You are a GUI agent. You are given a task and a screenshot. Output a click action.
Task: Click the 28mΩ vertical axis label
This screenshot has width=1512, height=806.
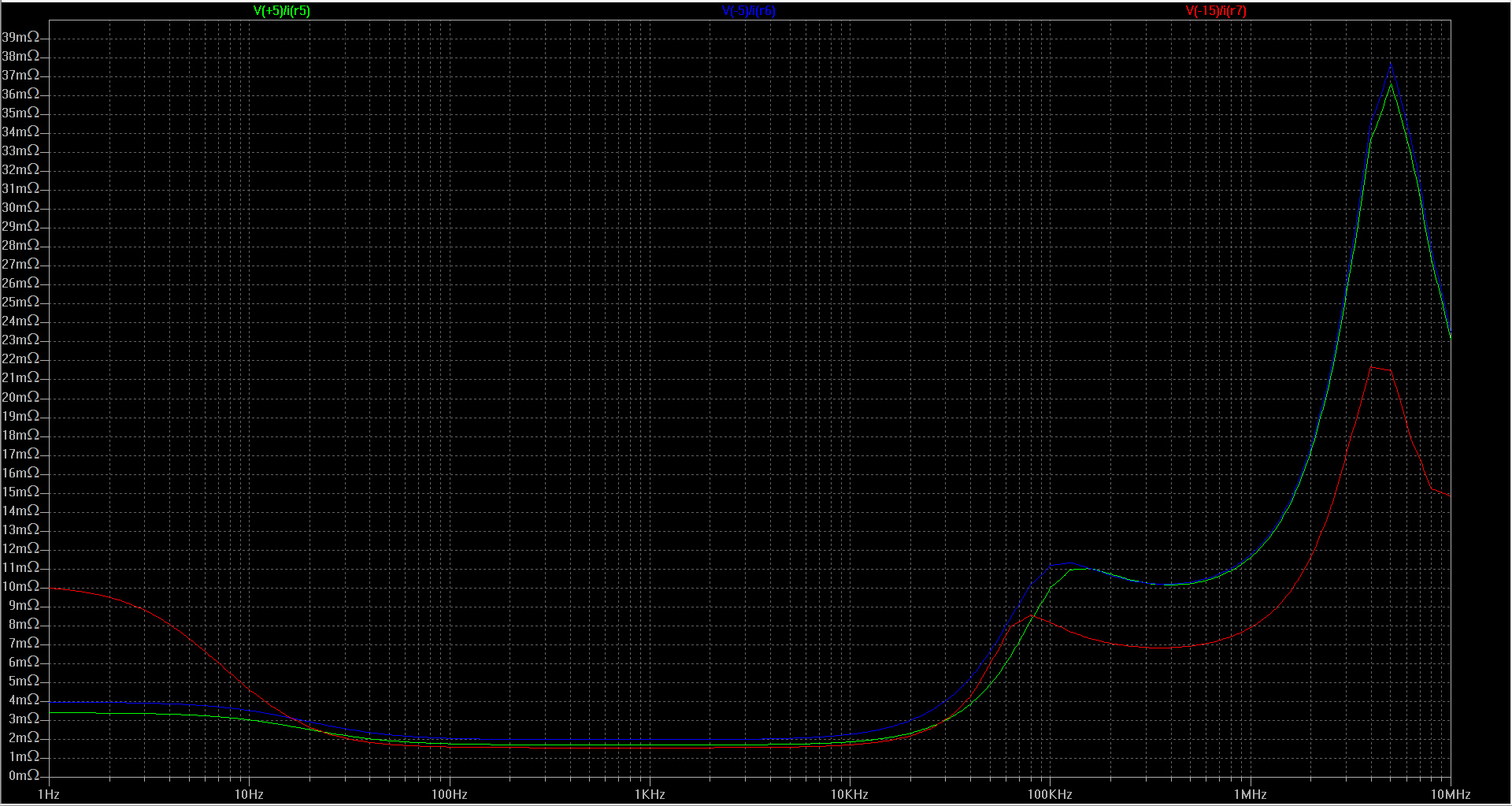[20, 245]
